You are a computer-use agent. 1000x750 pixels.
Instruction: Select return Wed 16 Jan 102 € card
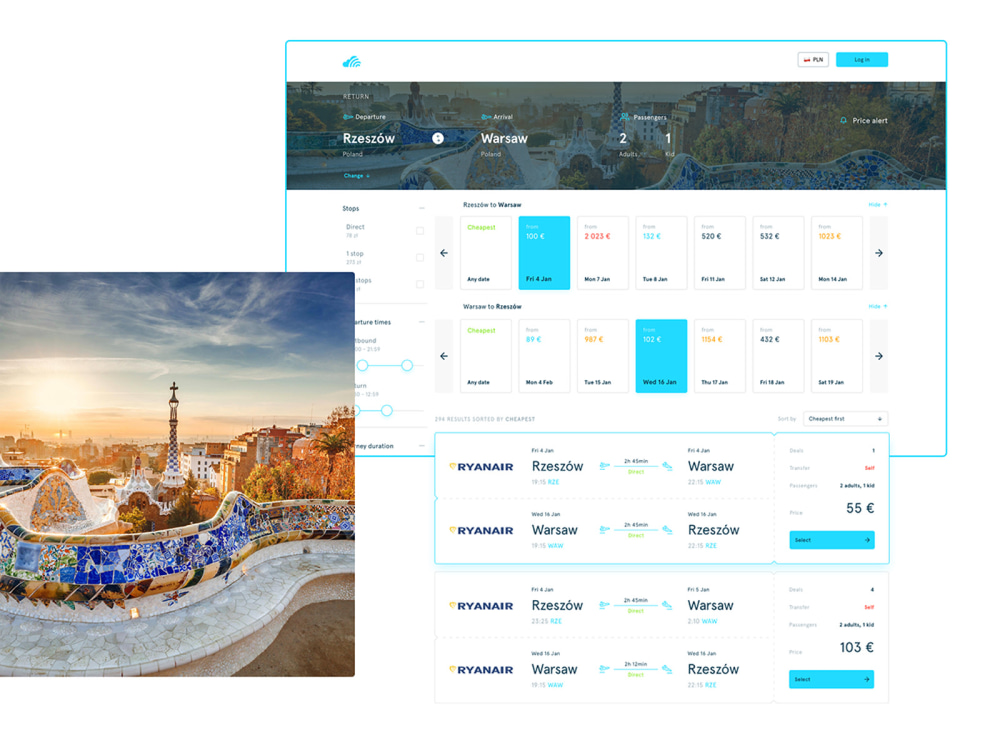point(661,356)
